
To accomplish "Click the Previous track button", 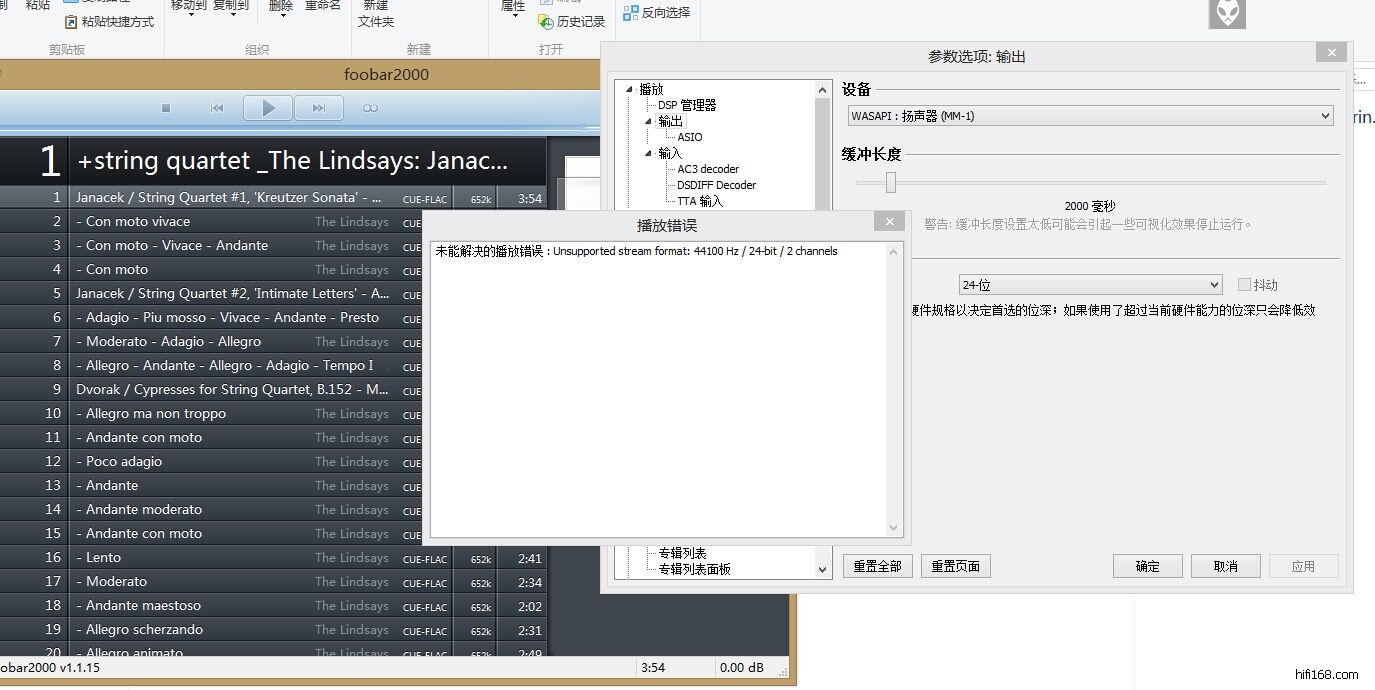I will [217, 108].
